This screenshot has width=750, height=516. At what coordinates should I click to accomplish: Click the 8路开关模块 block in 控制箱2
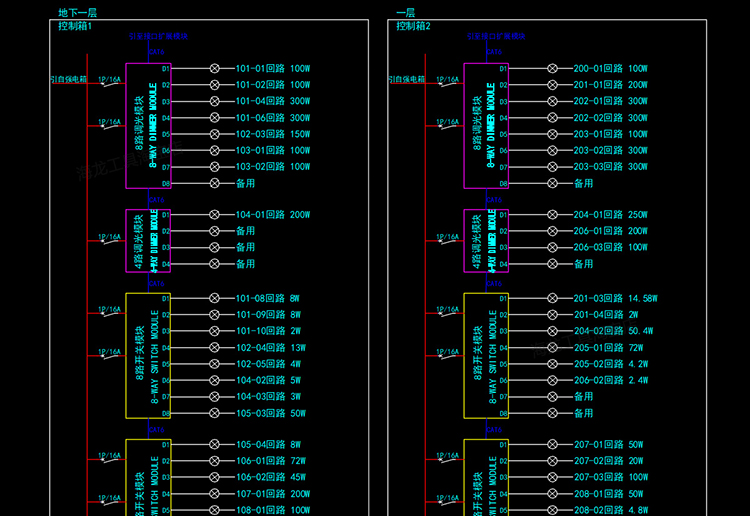click(x=486, y=355)
